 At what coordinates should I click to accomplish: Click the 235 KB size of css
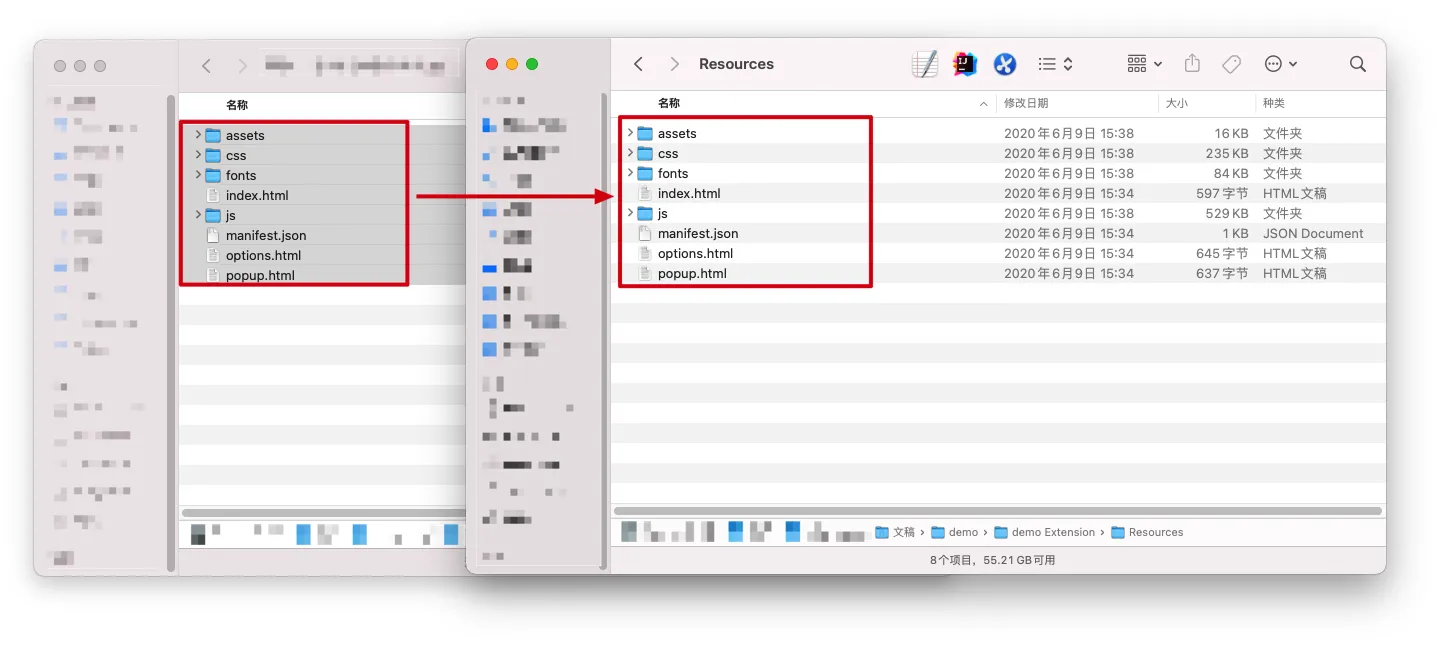coord(1227,153)
